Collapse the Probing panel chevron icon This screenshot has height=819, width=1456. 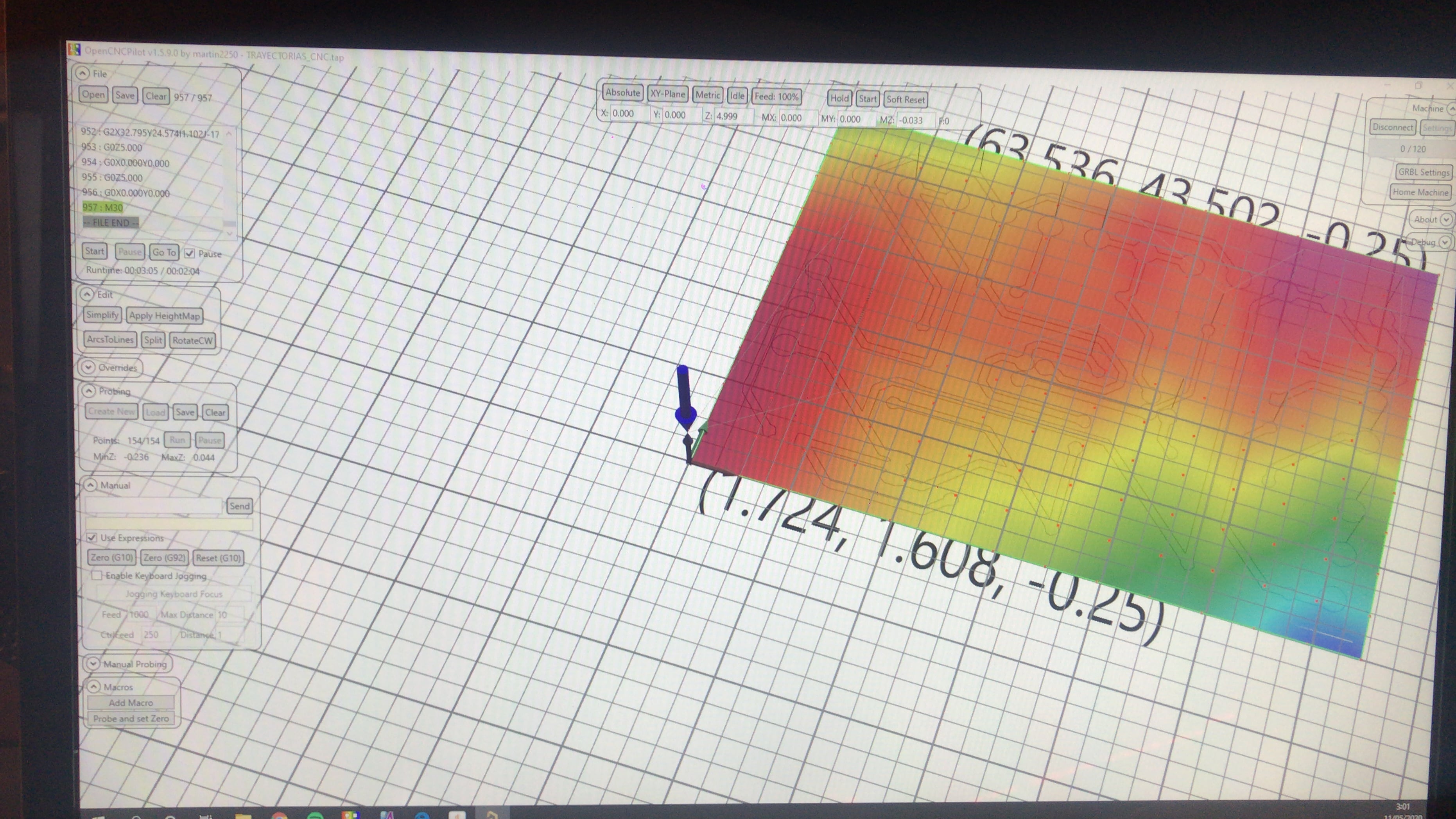pyautogui.click(x=88, y=391)
